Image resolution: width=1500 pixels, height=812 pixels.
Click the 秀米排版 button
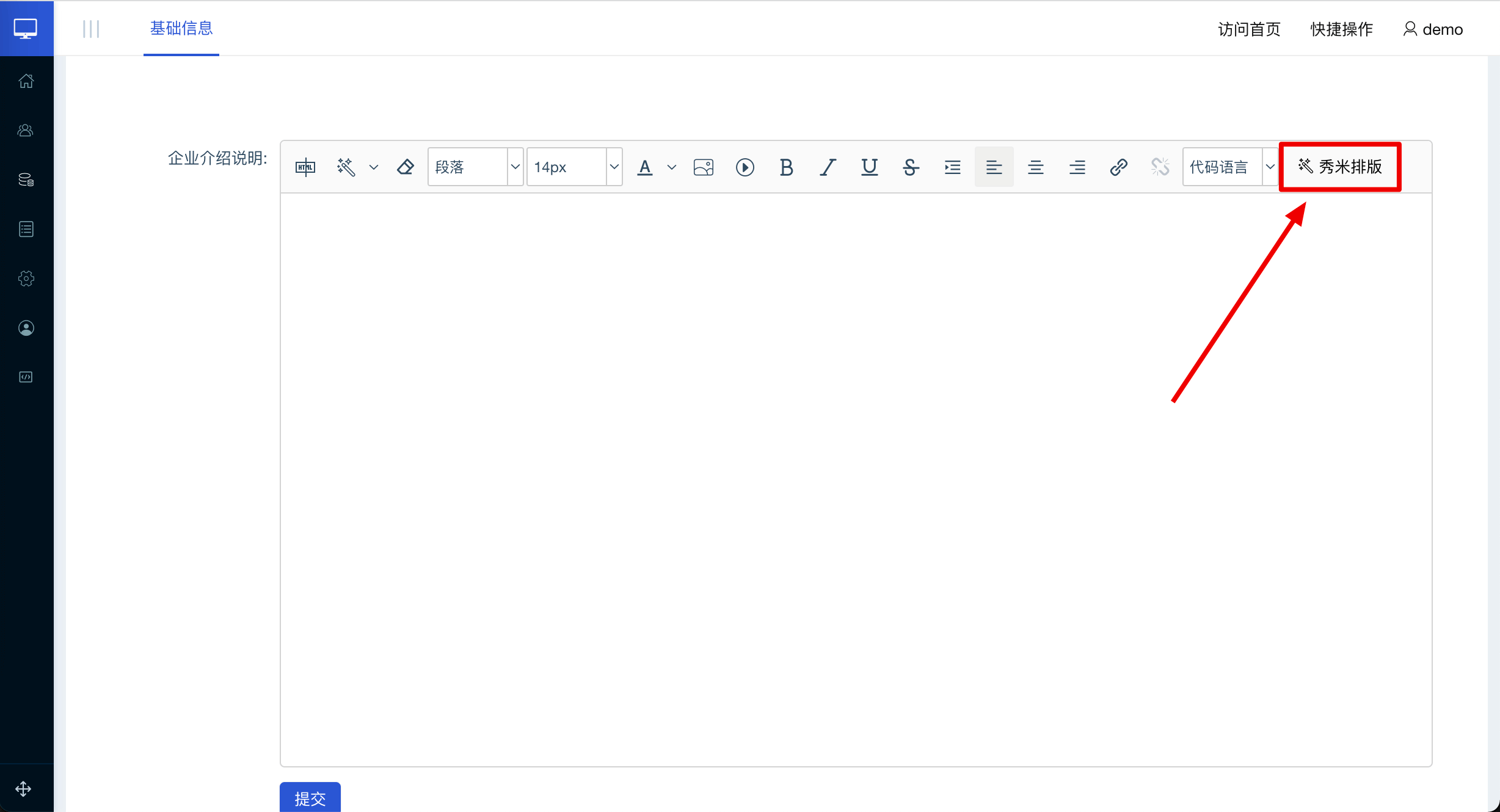1340,167
